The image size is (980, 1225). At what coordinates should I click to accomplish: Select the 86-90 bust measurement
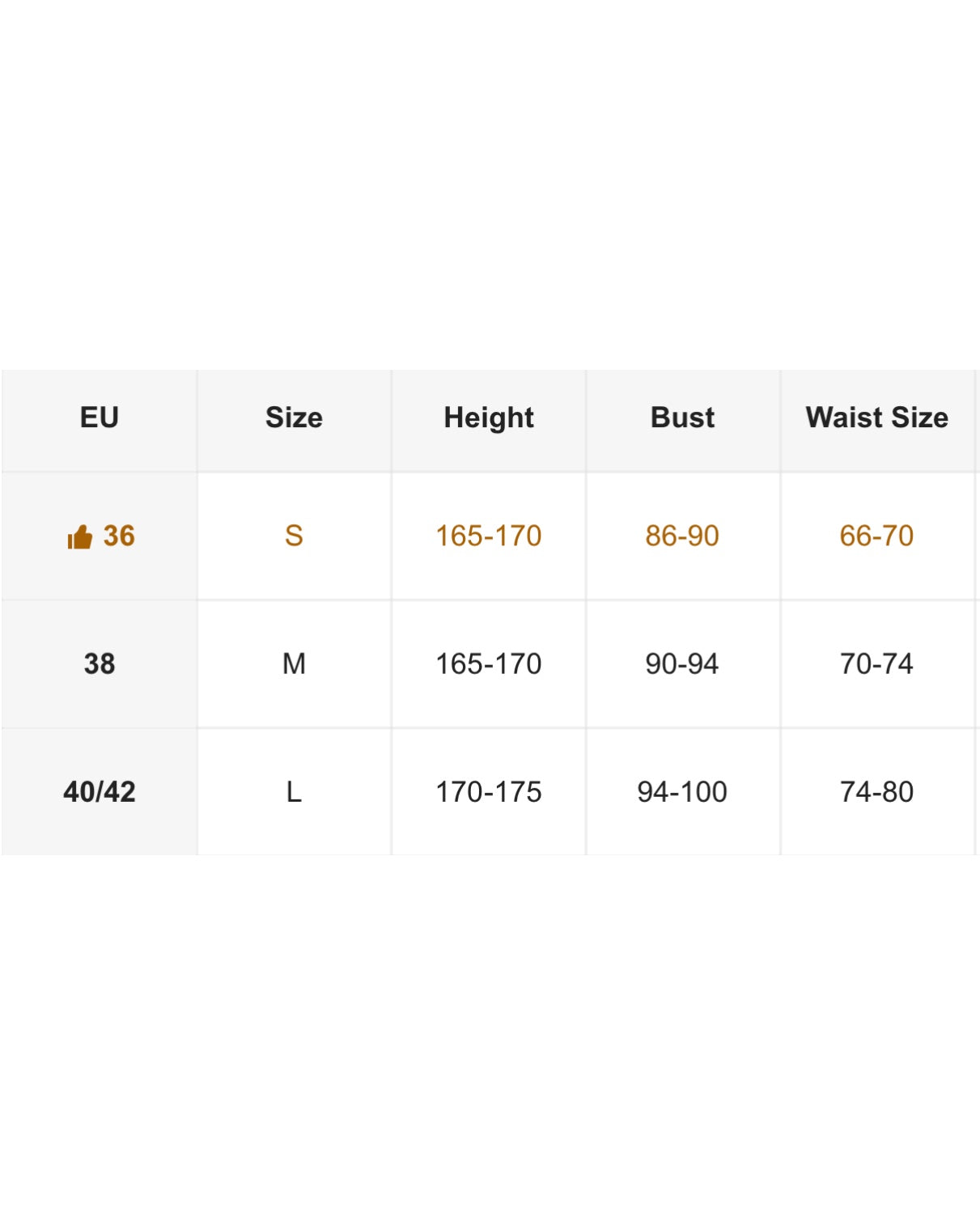click(682, 536)
